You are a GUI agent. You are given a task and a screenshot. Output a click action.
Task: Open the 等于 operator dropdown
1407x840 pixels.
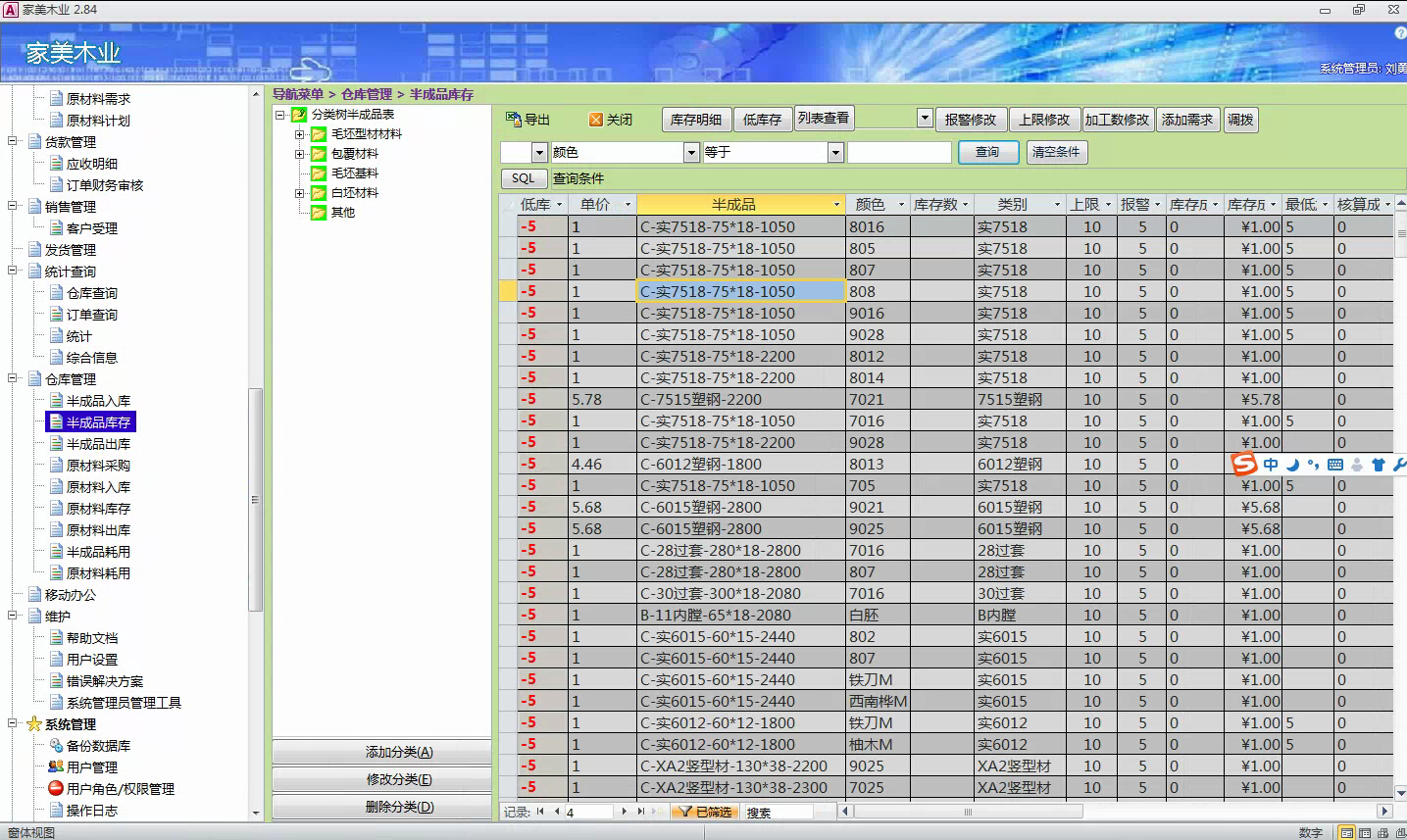click(835, 152)
